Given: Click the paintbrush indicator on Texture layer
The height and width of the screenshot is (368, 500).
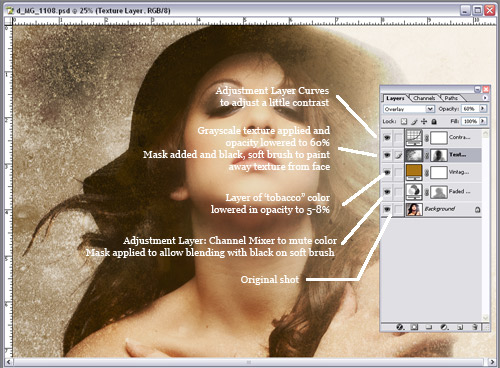Looking at the screenshot, I should pos(399,155).
